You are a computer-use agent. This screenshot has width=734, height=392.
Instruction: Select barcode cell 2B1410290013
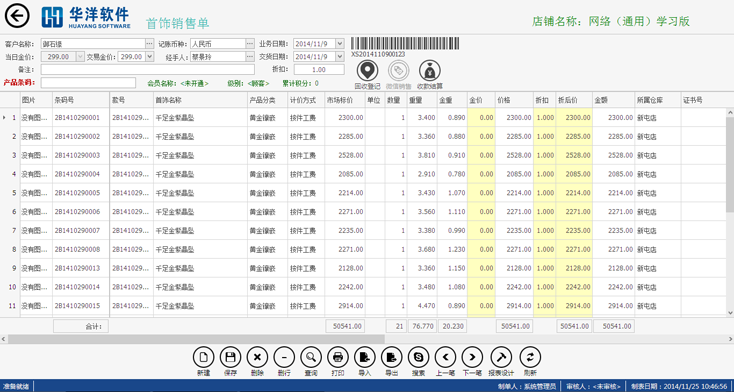tap(81, 268)
